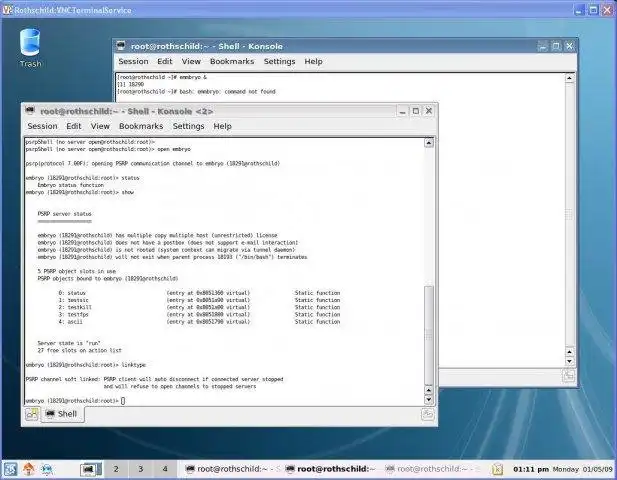Click the Konsole <2> title bar text
Screen dimensions: 617x480
click(126, 111)
